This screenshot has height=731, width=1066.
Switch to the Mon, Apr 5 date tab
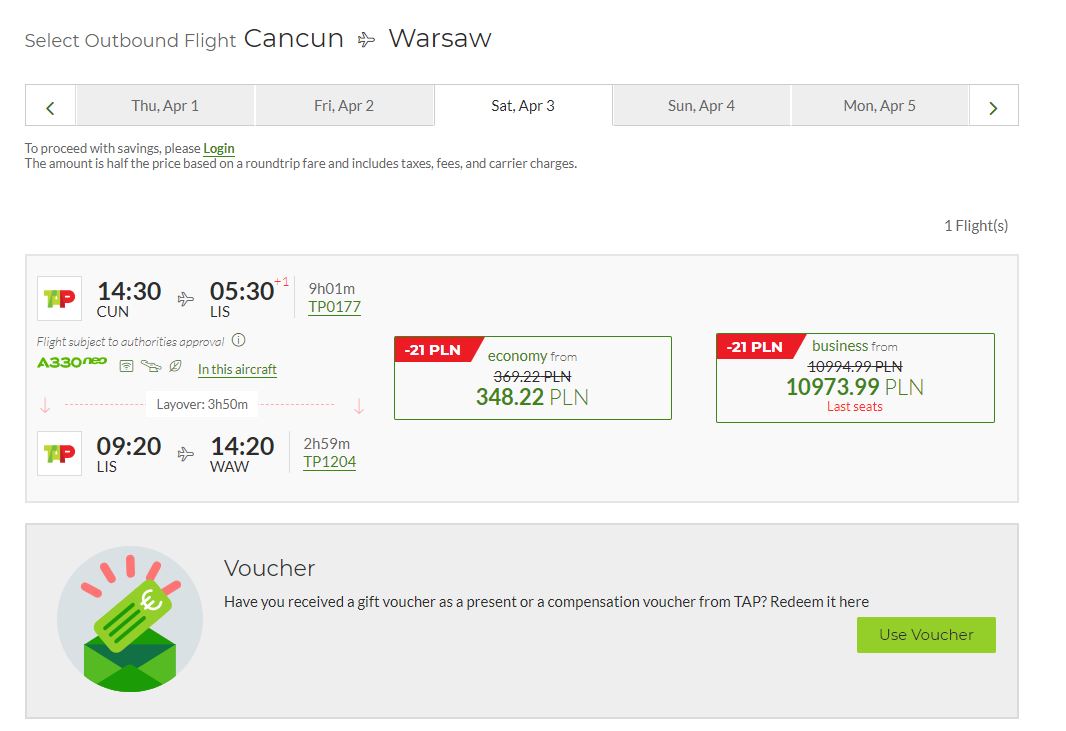[880, 106]
